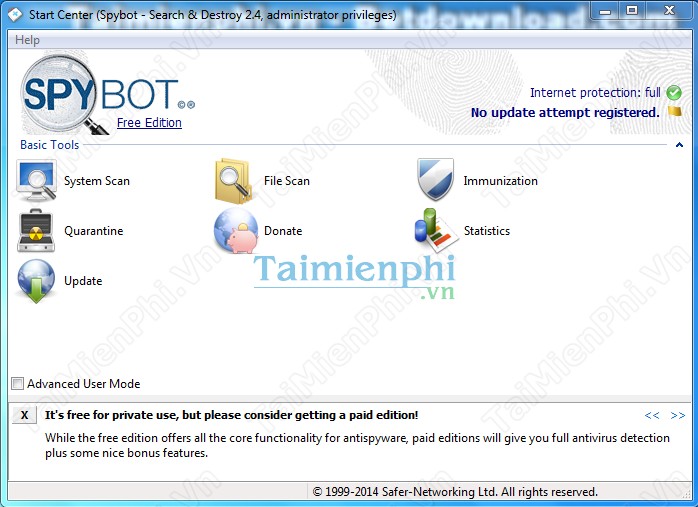Dismiss the paid edition notice with X

click(x=24, y=415)
